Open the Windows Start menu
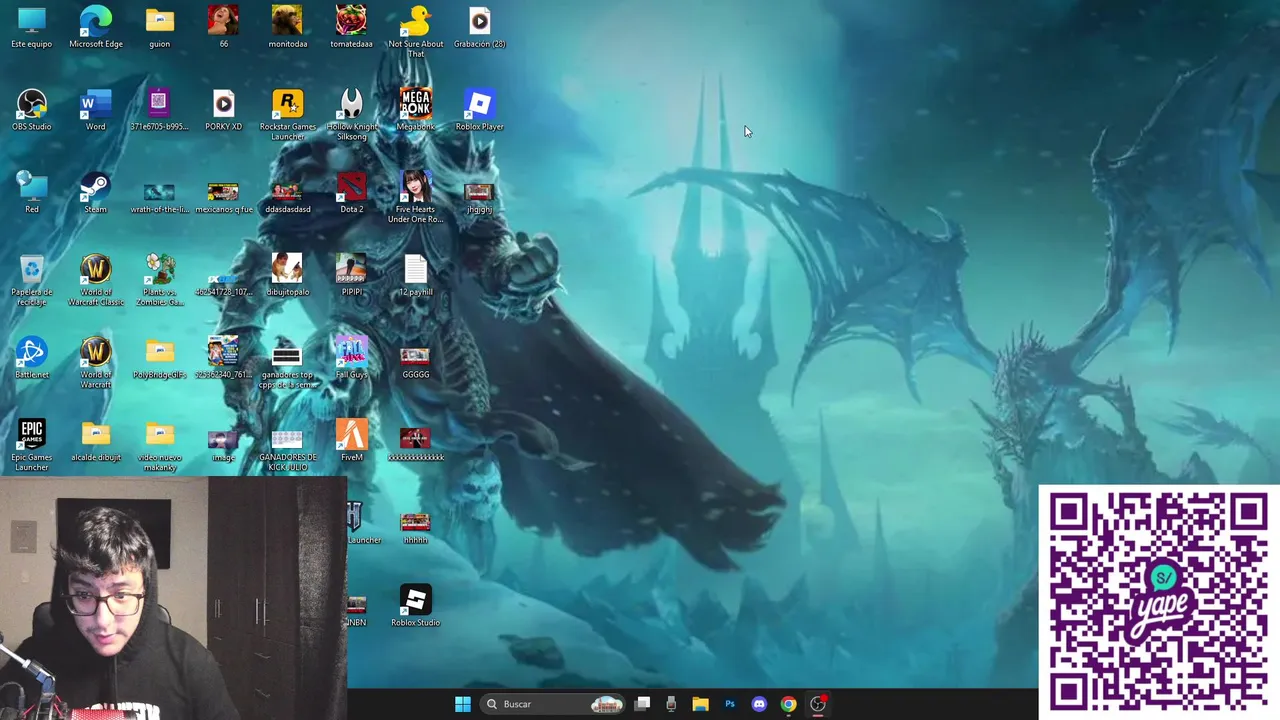Screen dimensions: 1280x720 [462, 704]
